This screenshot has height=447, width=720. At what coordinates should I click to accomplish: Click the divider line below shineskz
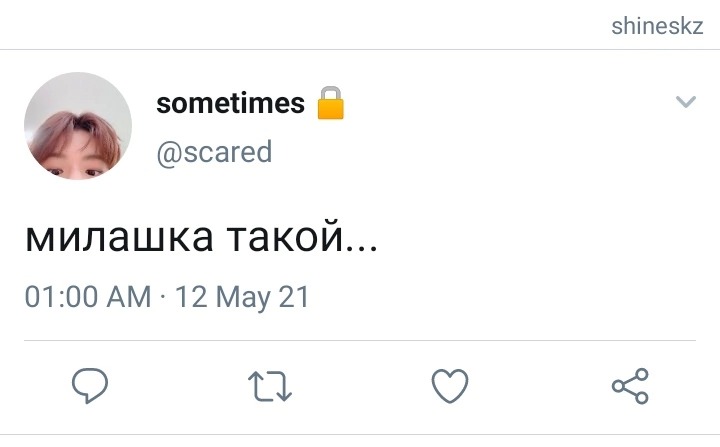(x=360, y=49)
